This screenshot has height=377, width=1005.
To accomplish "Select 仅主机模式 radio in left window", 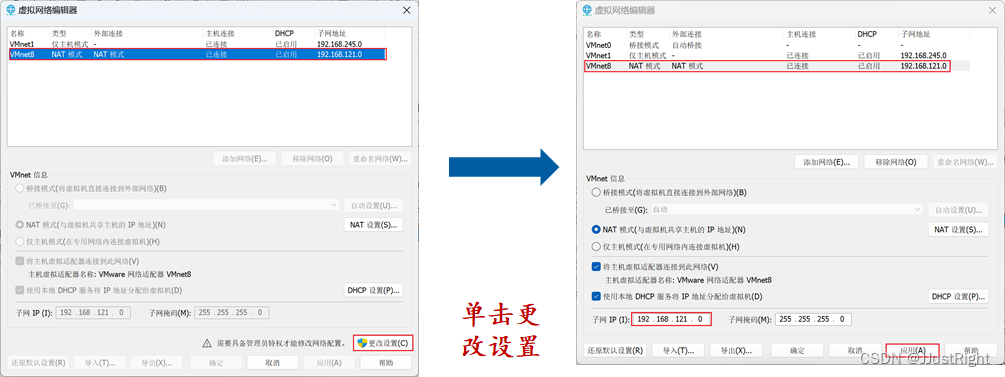I will point(20,242).
